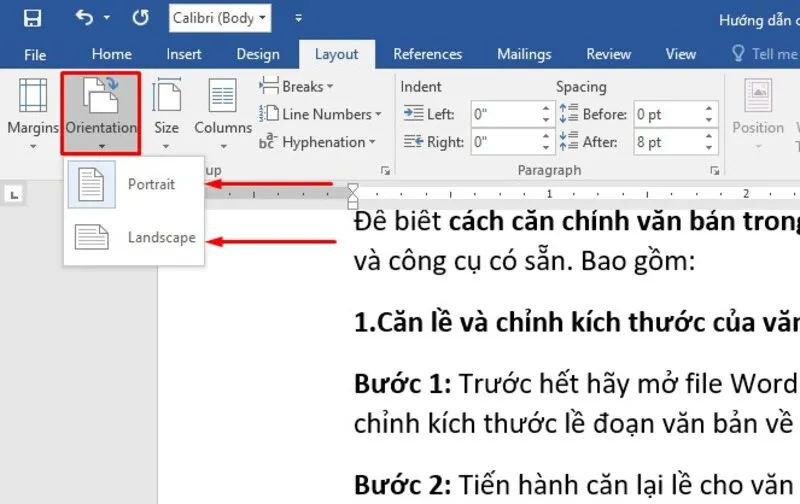
Task: Open Paragraph dialog launcher
Action: [x=714, y=171]
